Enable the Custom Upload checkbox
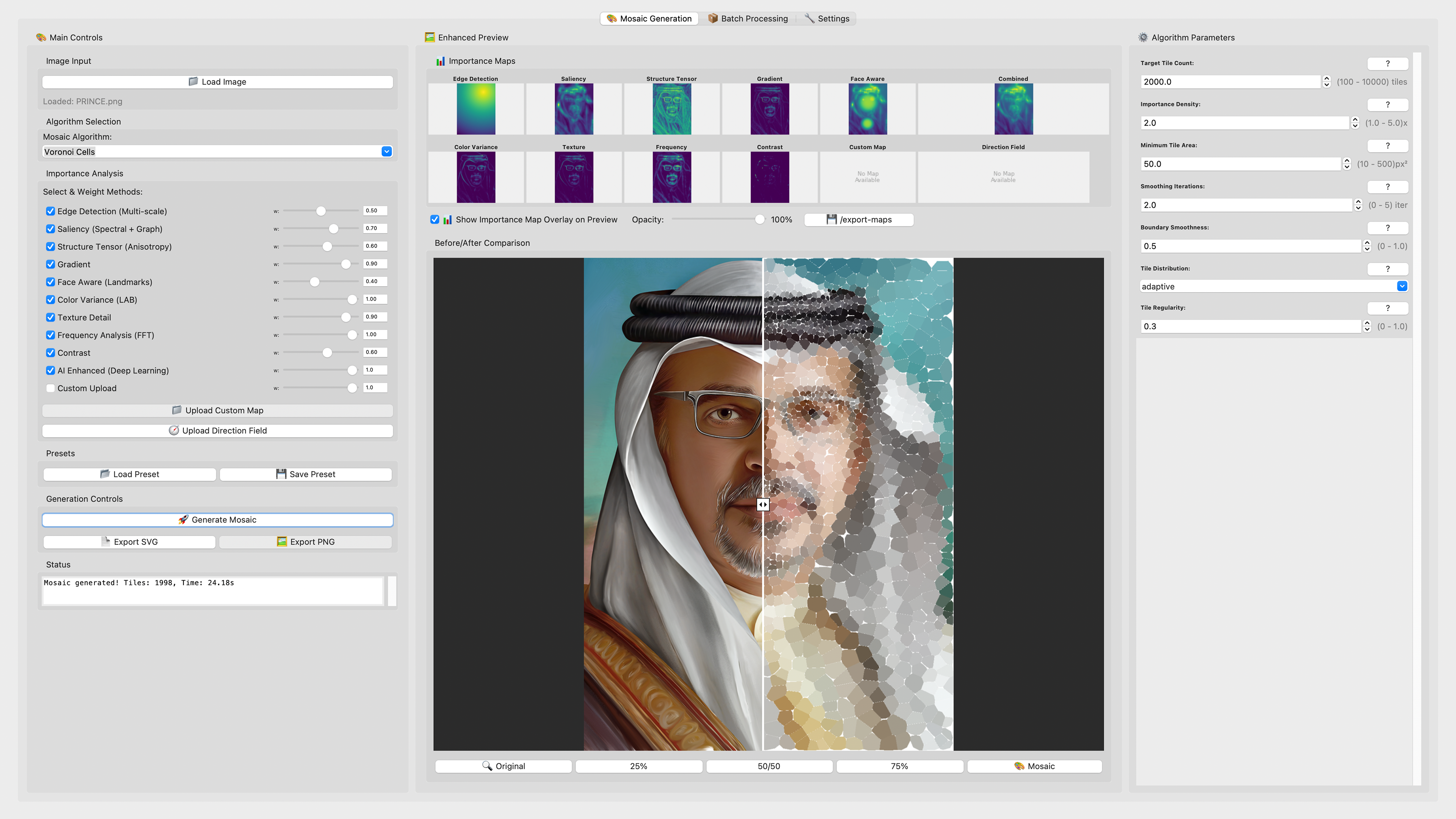Viewport: 1456px width, 819px height. 50,388
